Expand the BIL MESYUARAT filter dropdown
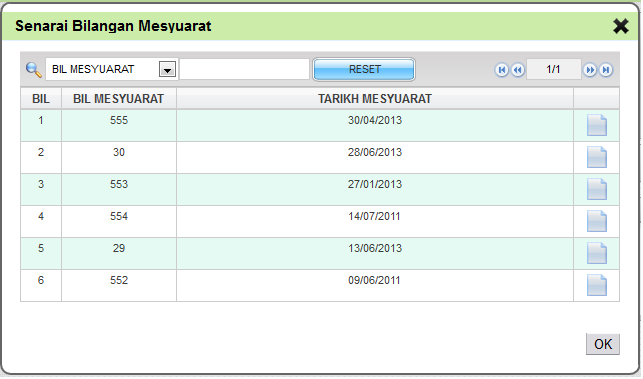Viewport: 643px width, 379px height. [167, 69]
